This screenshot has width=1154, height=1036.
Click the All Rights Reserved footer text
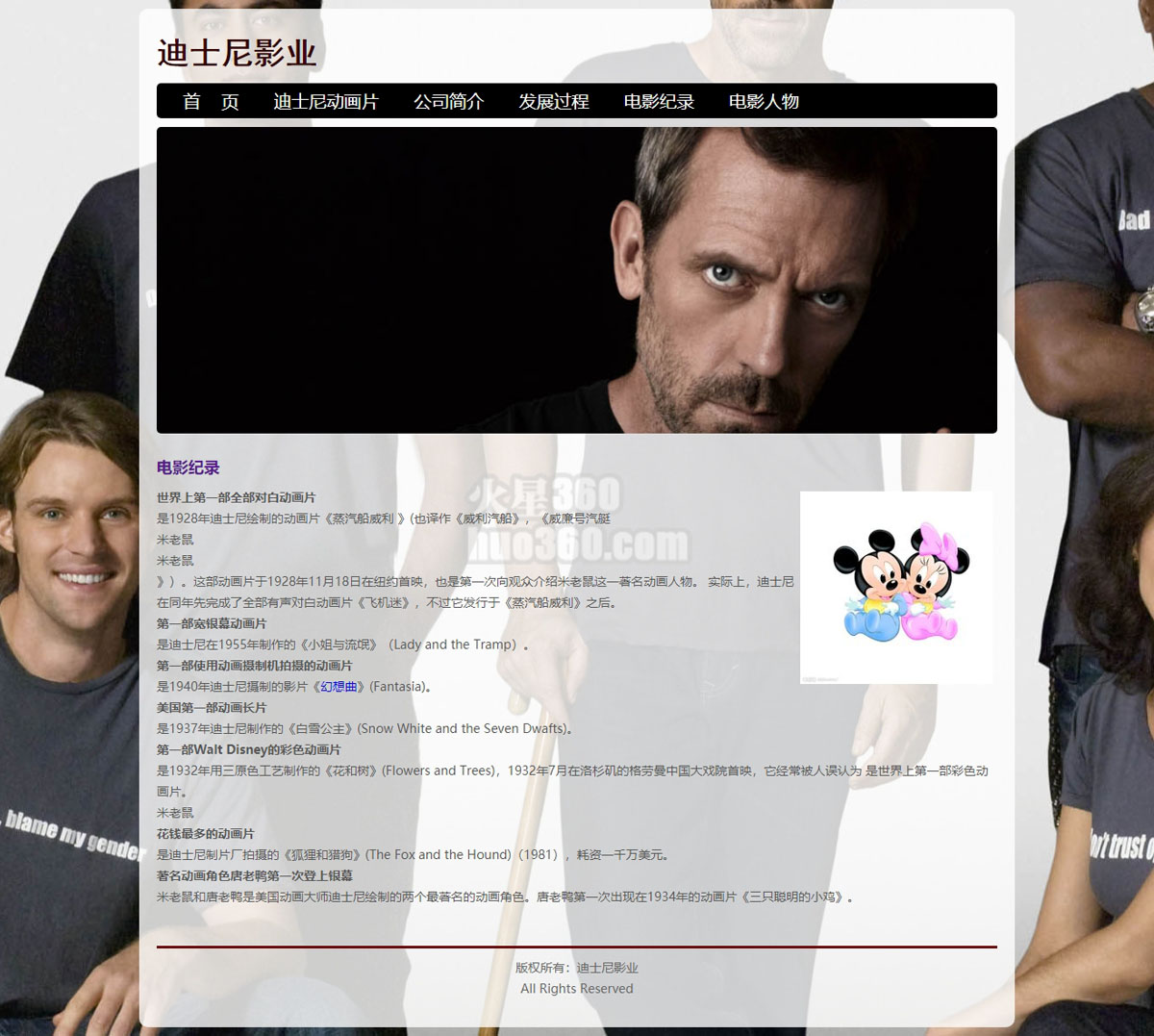(x=577, y=989)
